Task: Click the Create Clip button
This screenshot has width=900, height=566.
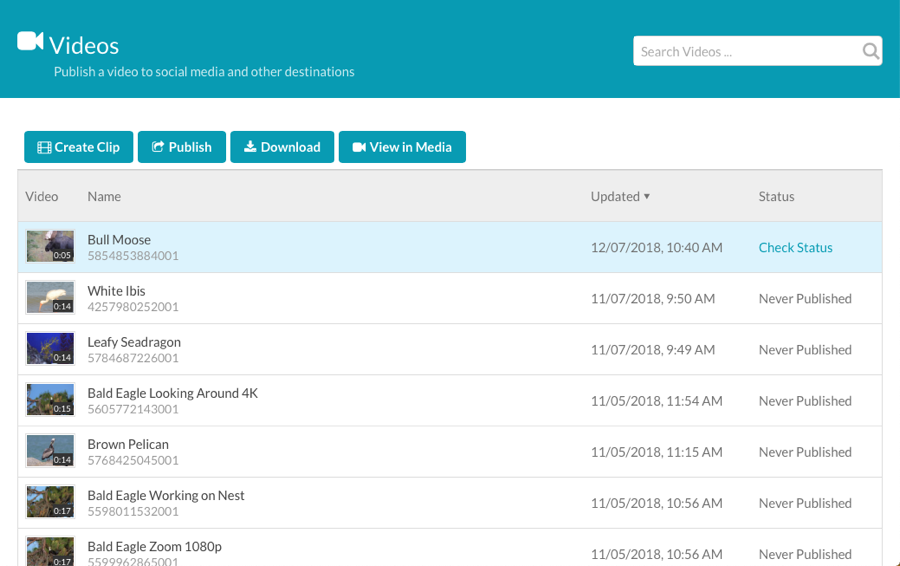Action: tap(78, 147)
